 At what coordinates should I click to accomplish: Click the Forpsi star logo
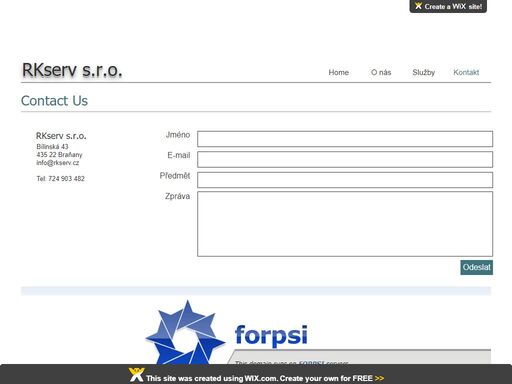pos(185,332)
